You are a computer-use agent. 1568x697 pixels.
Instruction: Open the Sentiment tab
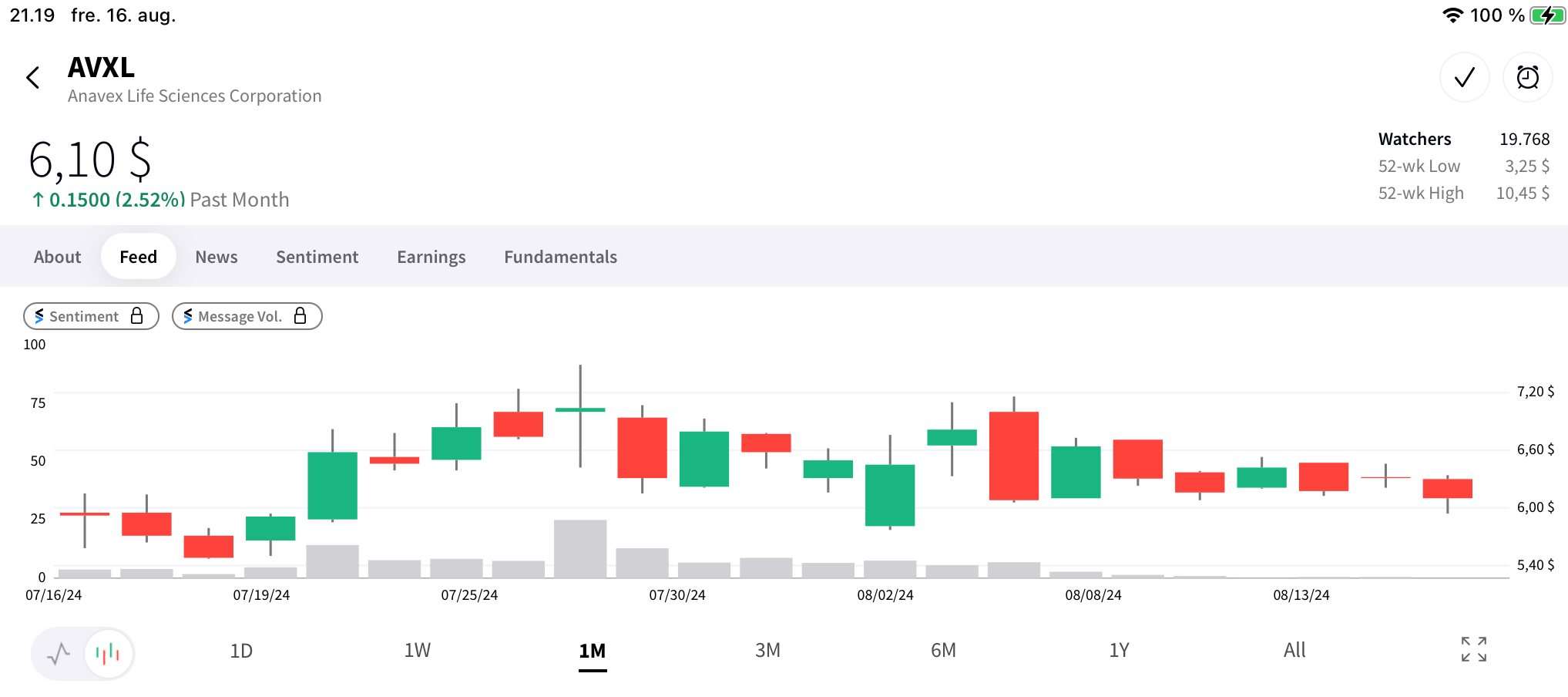[317, 257]
